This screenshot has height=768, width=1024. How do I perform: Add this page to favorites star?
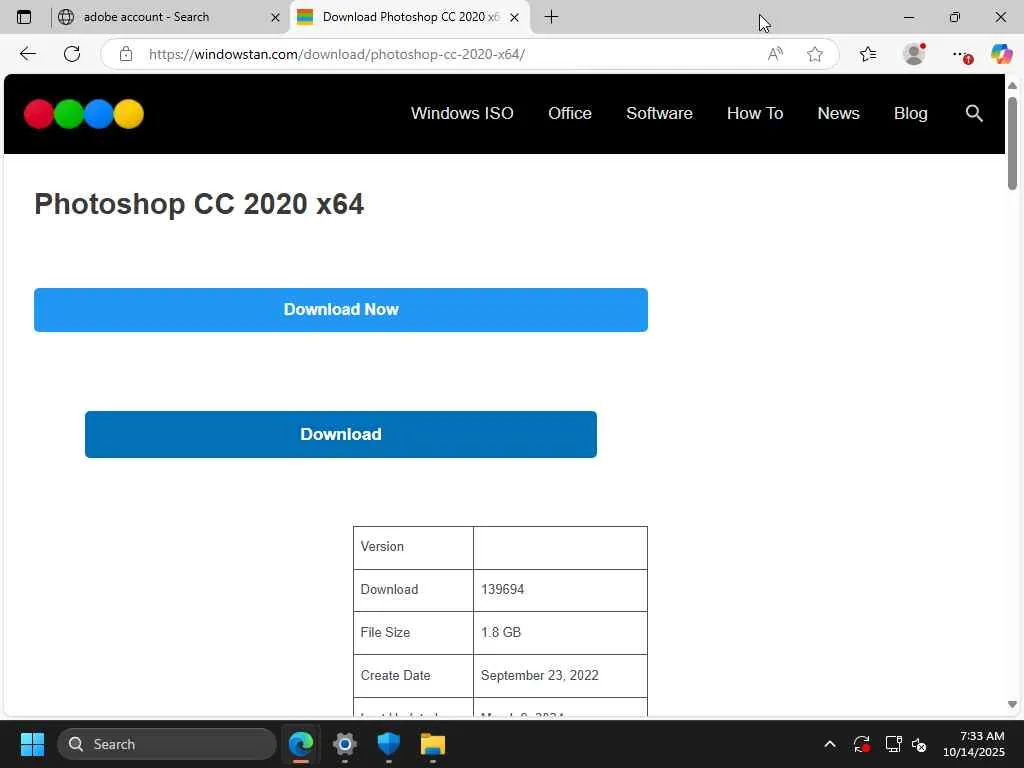[814, 54]
